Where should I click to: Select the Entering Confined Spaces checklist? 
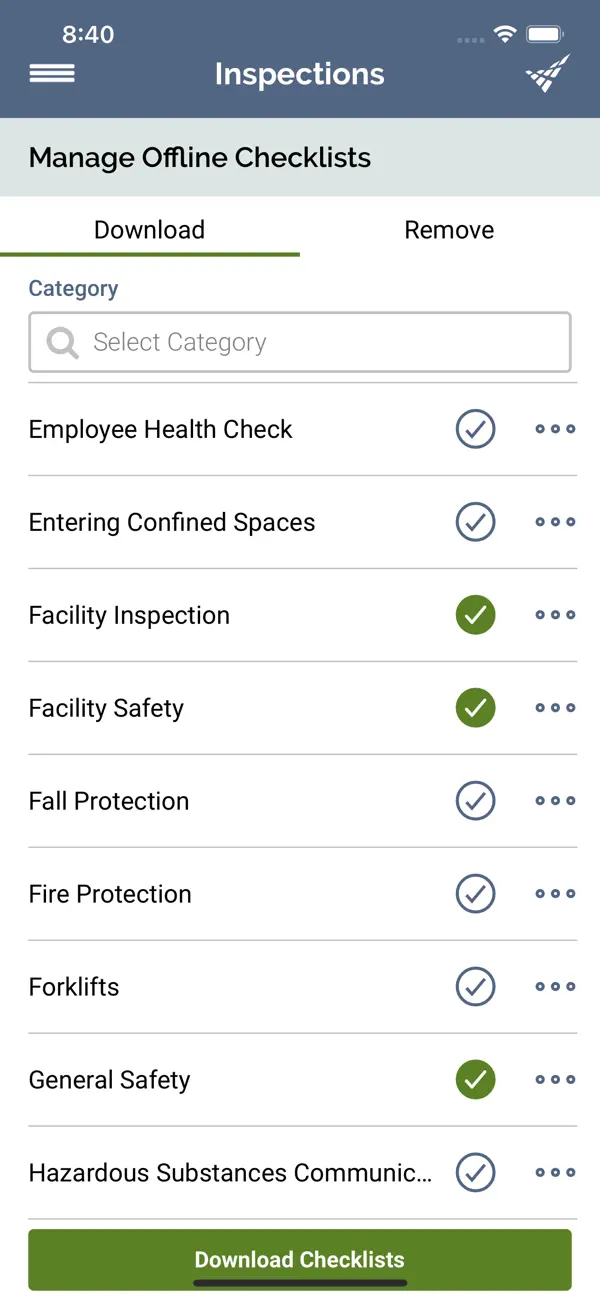coord(475,522)
